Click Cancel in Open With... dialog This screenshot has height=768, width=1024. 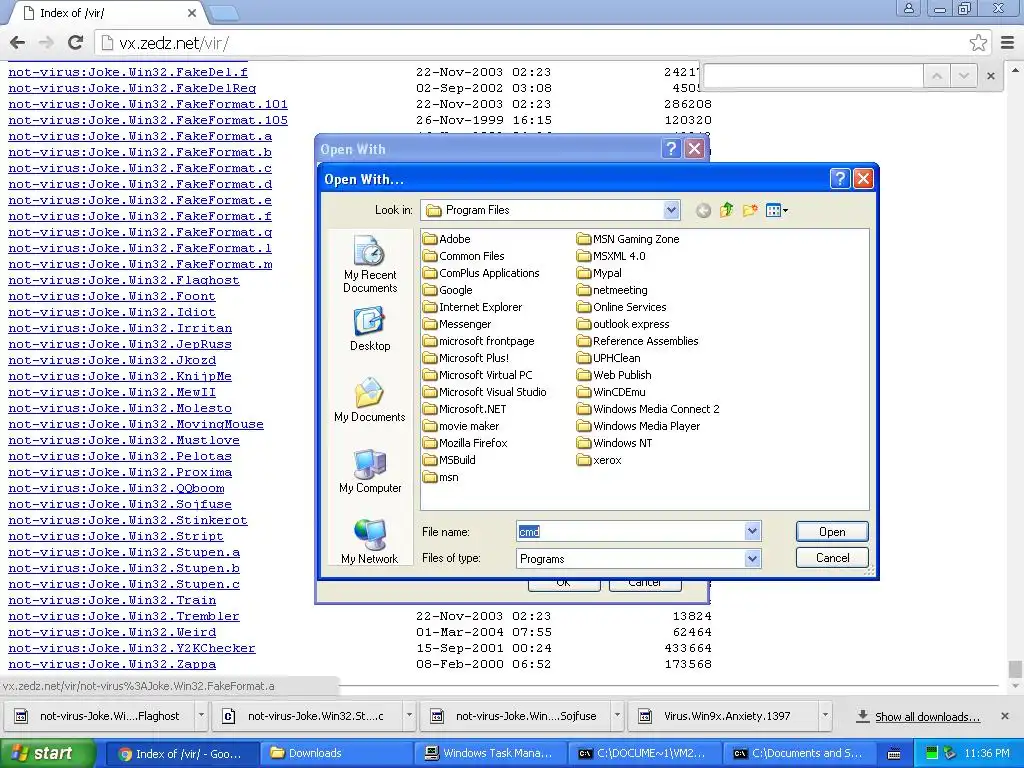click(x=832, y=558)
